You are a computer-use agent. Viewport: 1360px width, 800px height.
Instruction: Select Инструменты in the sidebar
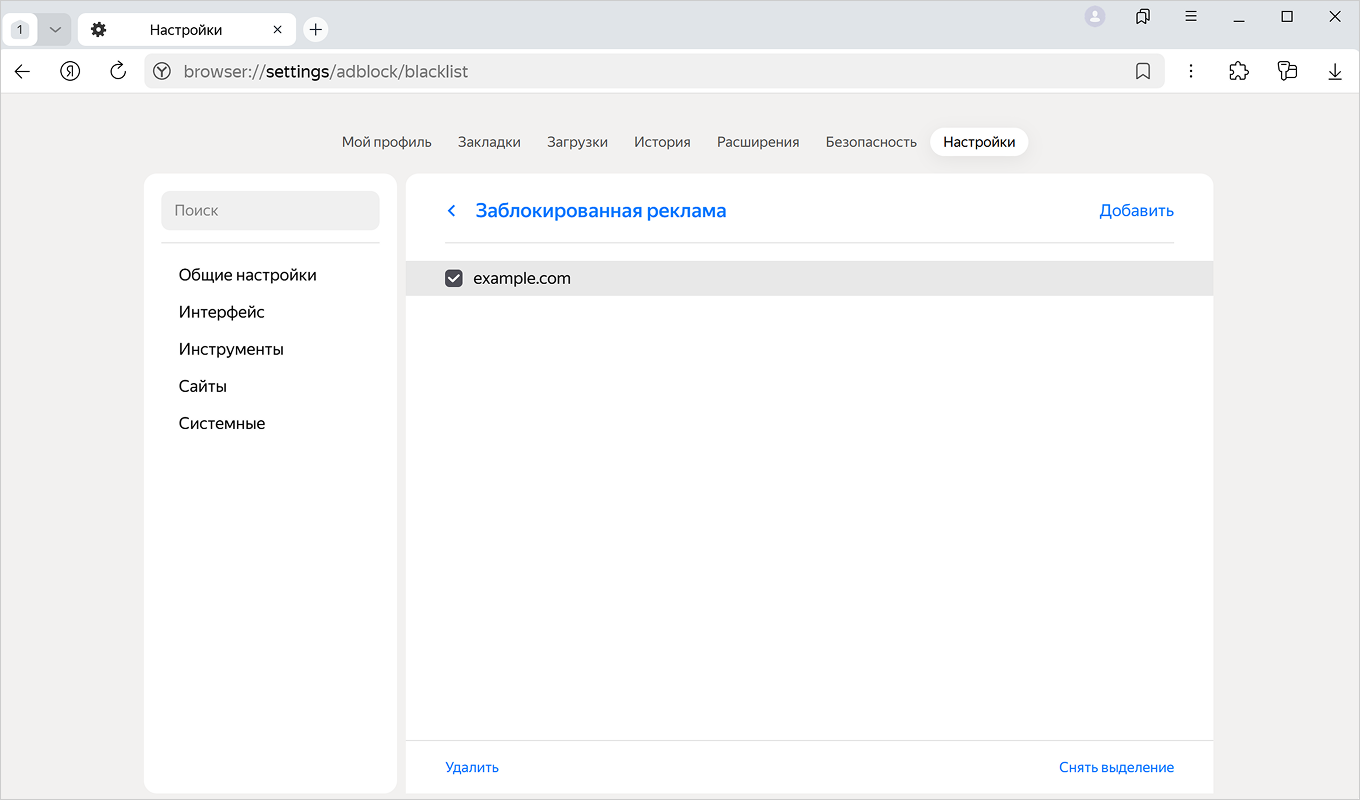click(x=231, y=349)
